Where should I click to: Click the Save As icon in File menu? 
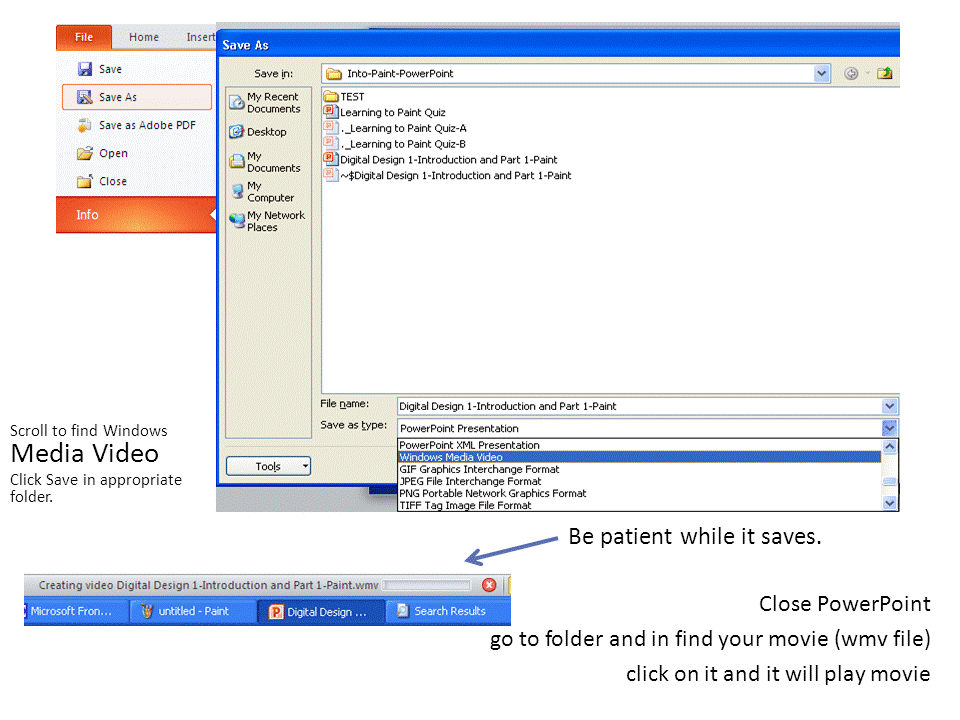pos(84,97)
